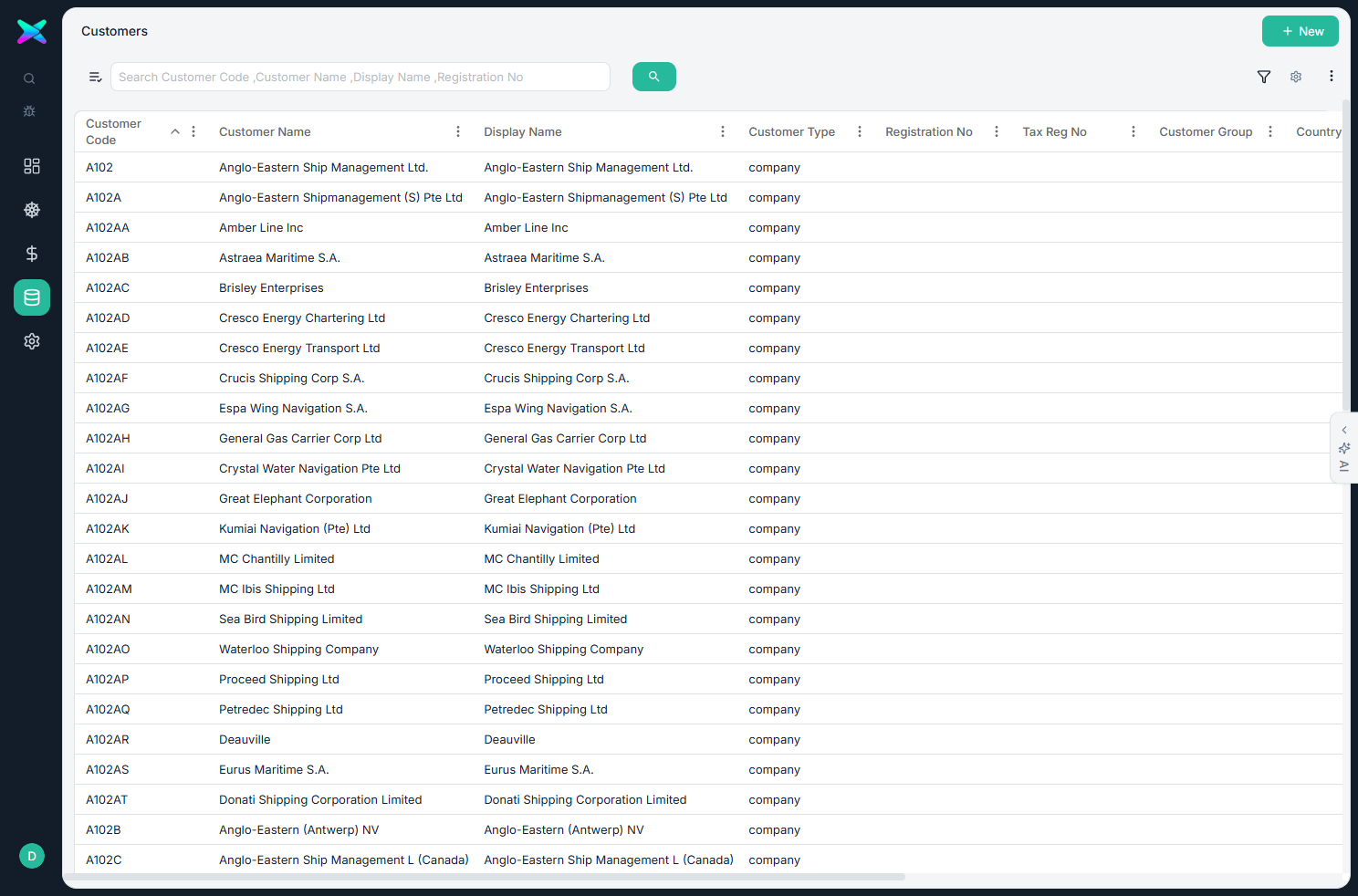Open table settings gear icon

1296,77
